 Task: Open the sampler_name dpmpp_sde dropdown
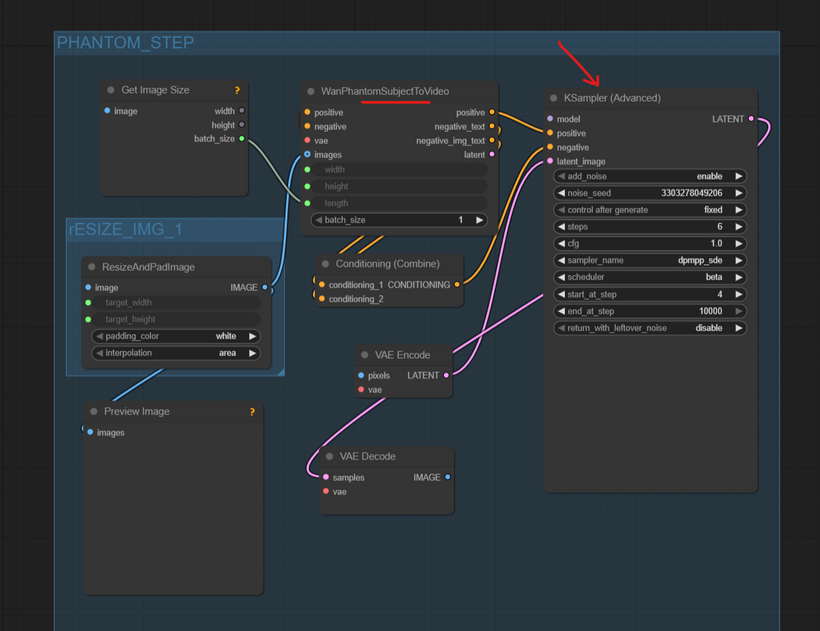point(650,260)
